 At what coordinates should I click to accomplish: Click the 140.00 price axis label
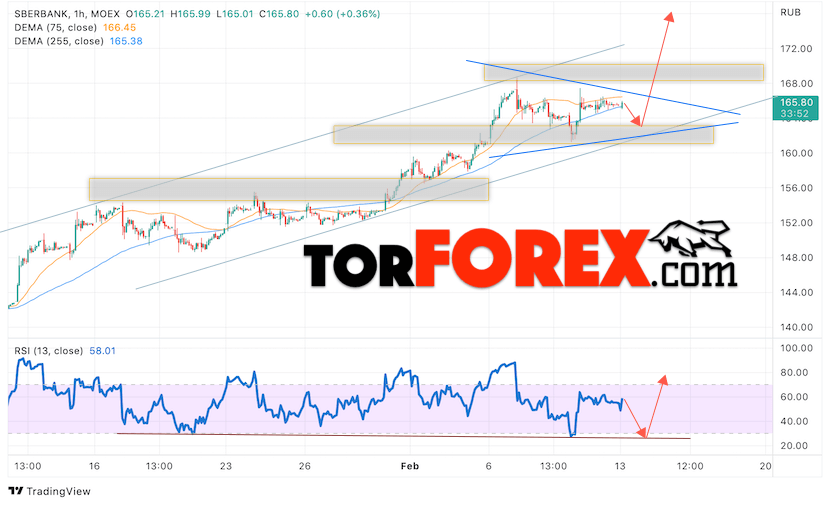pyautogui.click(x=796, y=327)
